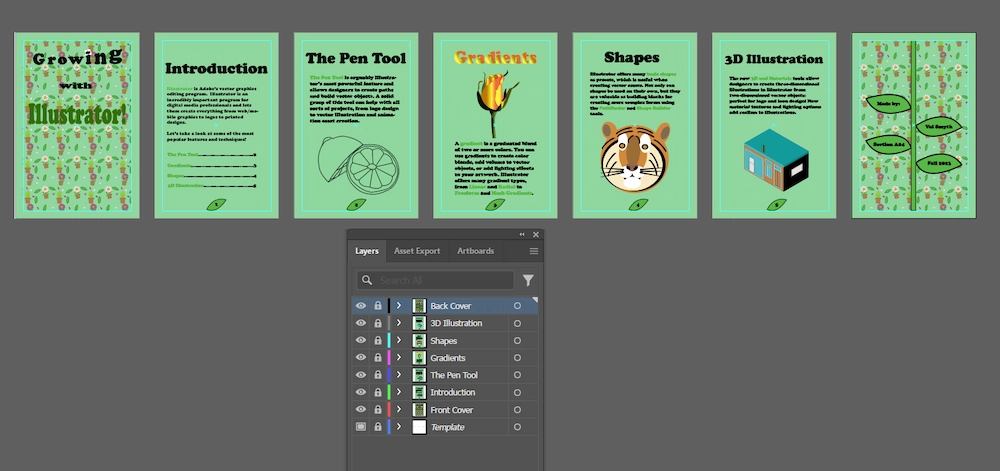1000x471 pixels.
Task: Select the 3D Illustration layer name
Action: click(x=456, y=324)
